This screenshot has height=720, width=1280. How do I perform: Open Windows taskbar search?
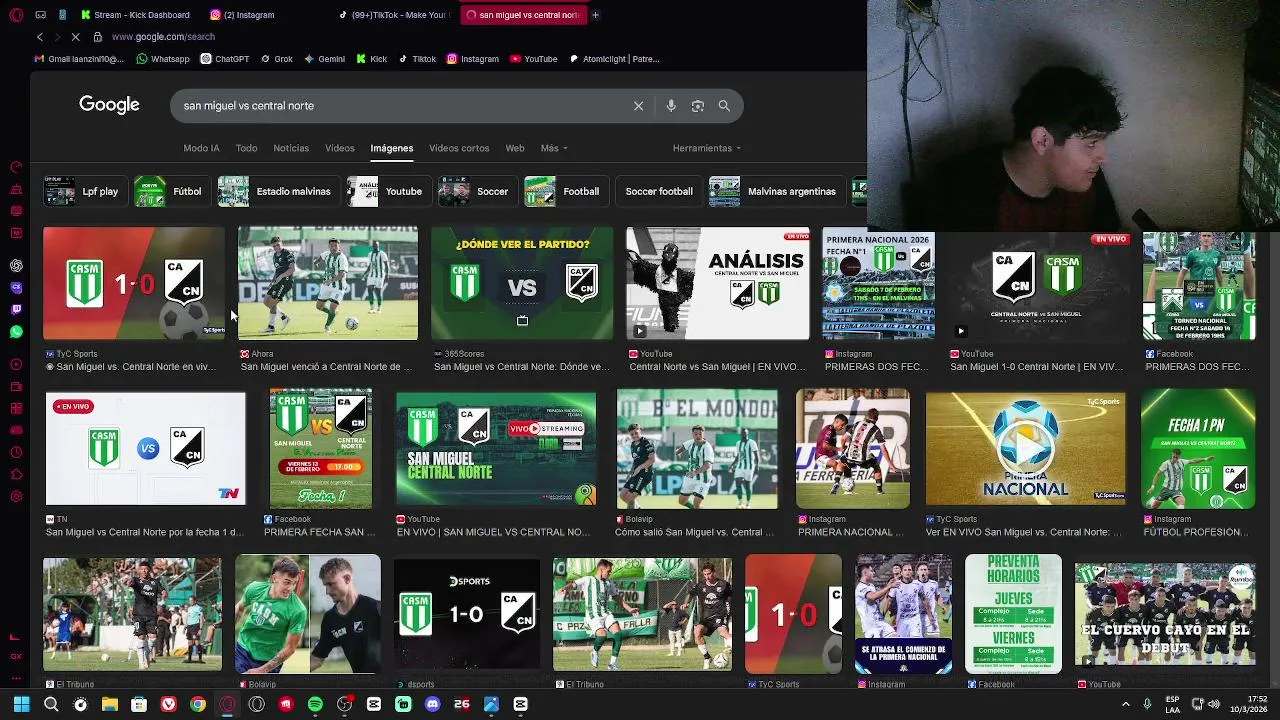(x=51, y=704)
